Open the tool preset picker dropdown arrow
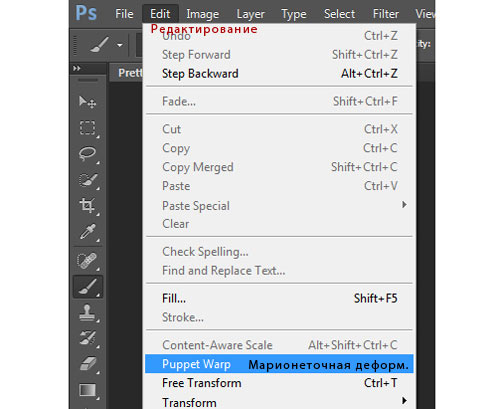The image size is (500, 409). (x=120, y=45)
